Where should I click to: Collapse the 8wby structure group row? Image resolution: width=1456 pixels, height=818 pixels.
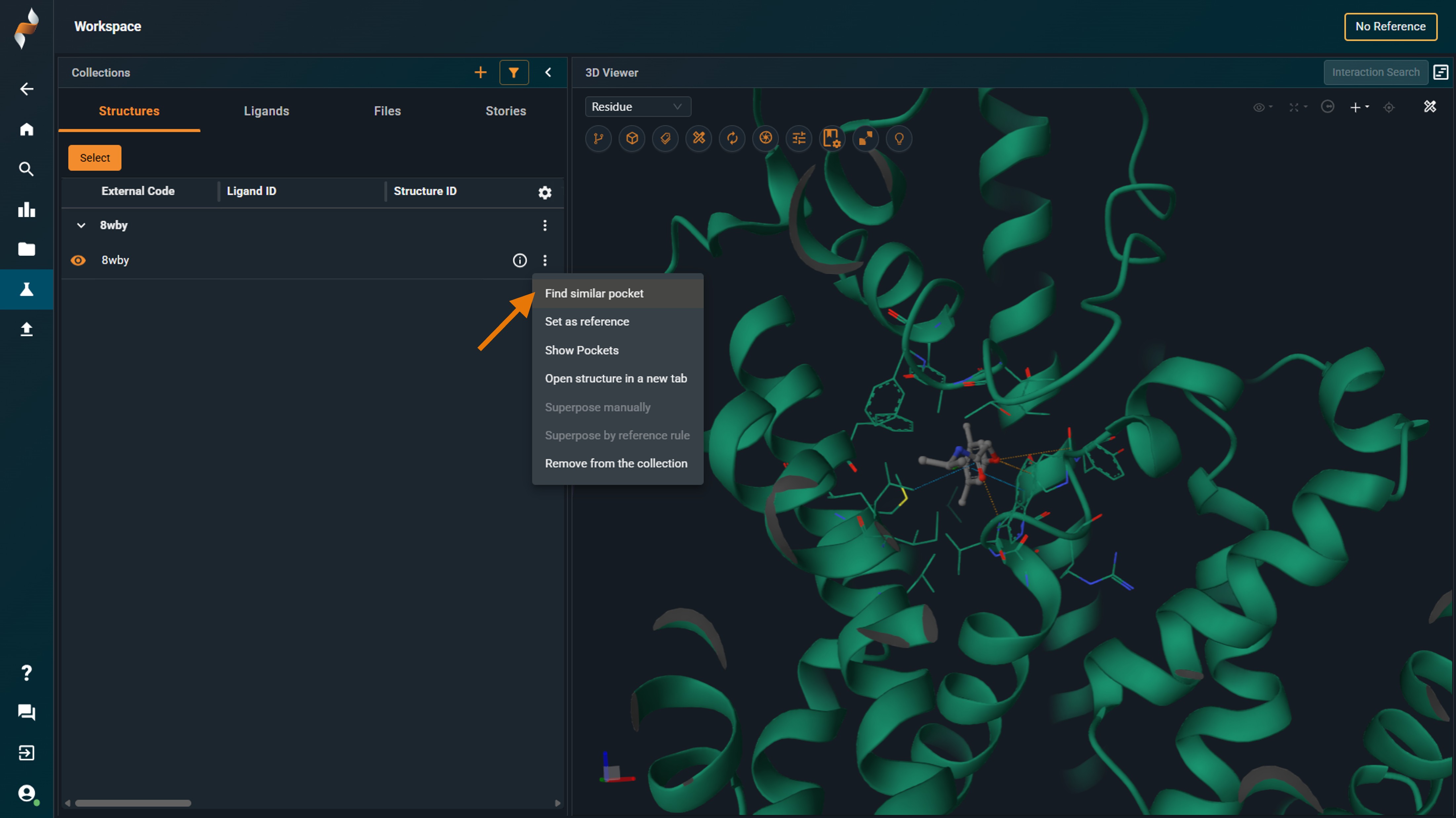tap(80, 225)
